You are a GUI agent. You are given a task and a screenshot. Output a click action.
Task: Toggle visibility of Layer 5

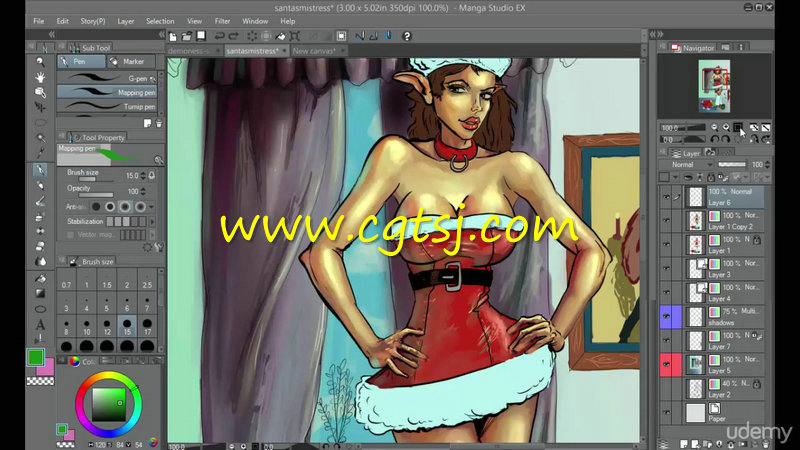666,364
